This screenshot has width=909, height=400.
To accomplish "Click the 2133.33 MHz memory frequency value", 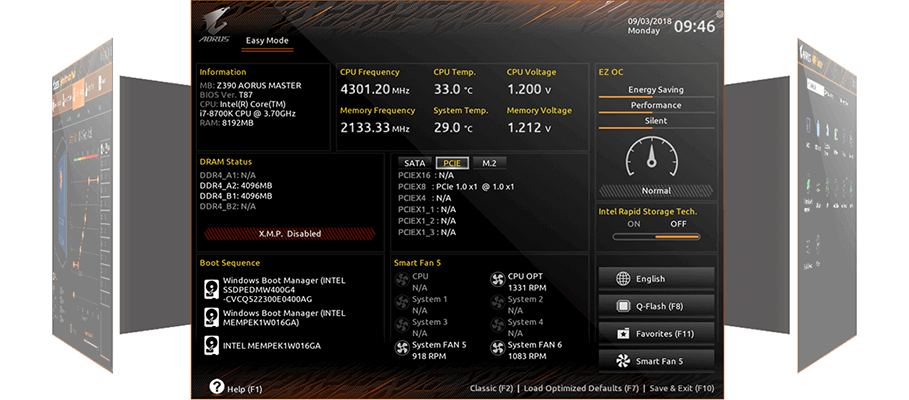I will pyautogui.click(x=377, y=128).
